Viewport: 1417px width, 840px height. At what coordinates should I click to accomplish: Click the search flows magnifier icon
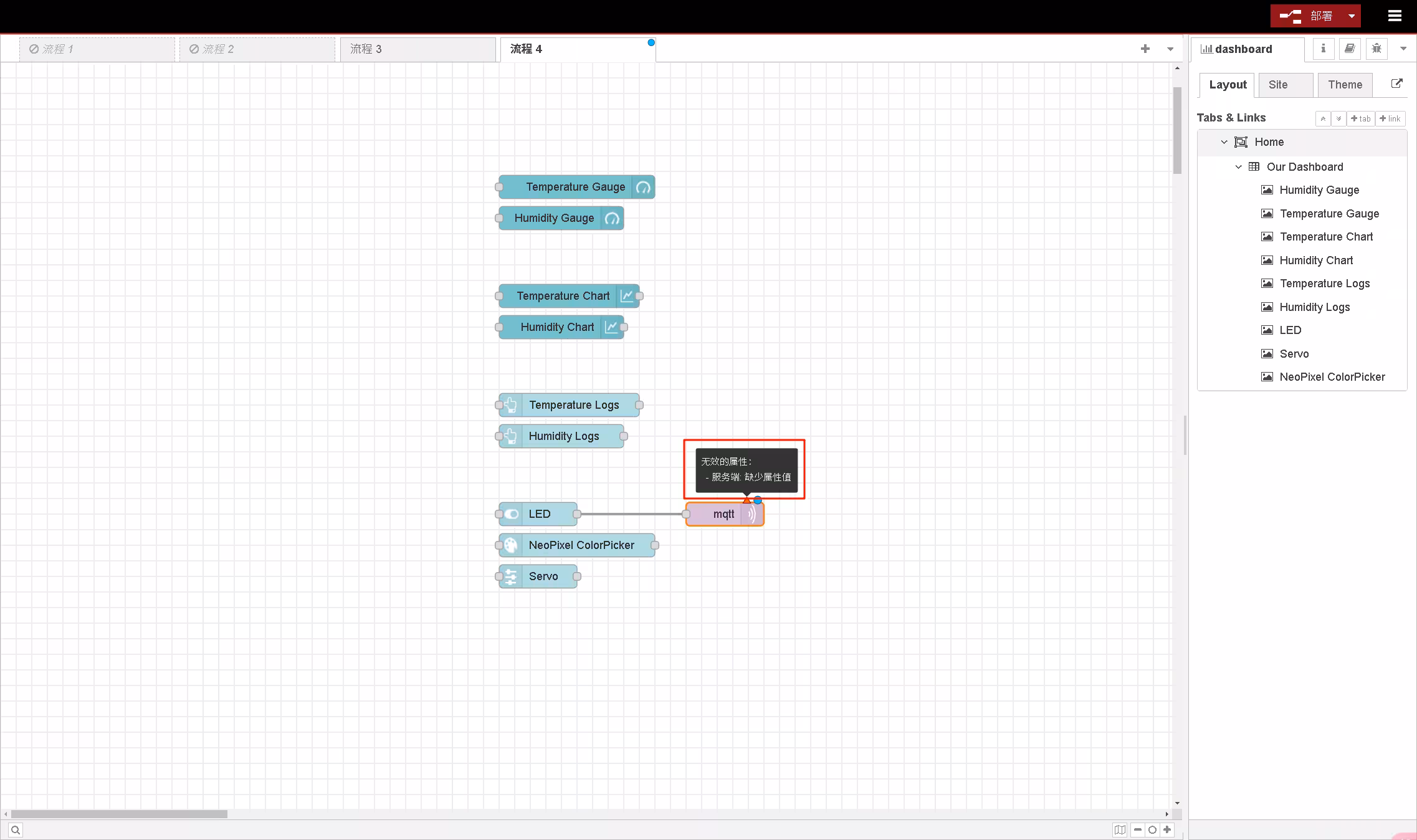point(16,829)
